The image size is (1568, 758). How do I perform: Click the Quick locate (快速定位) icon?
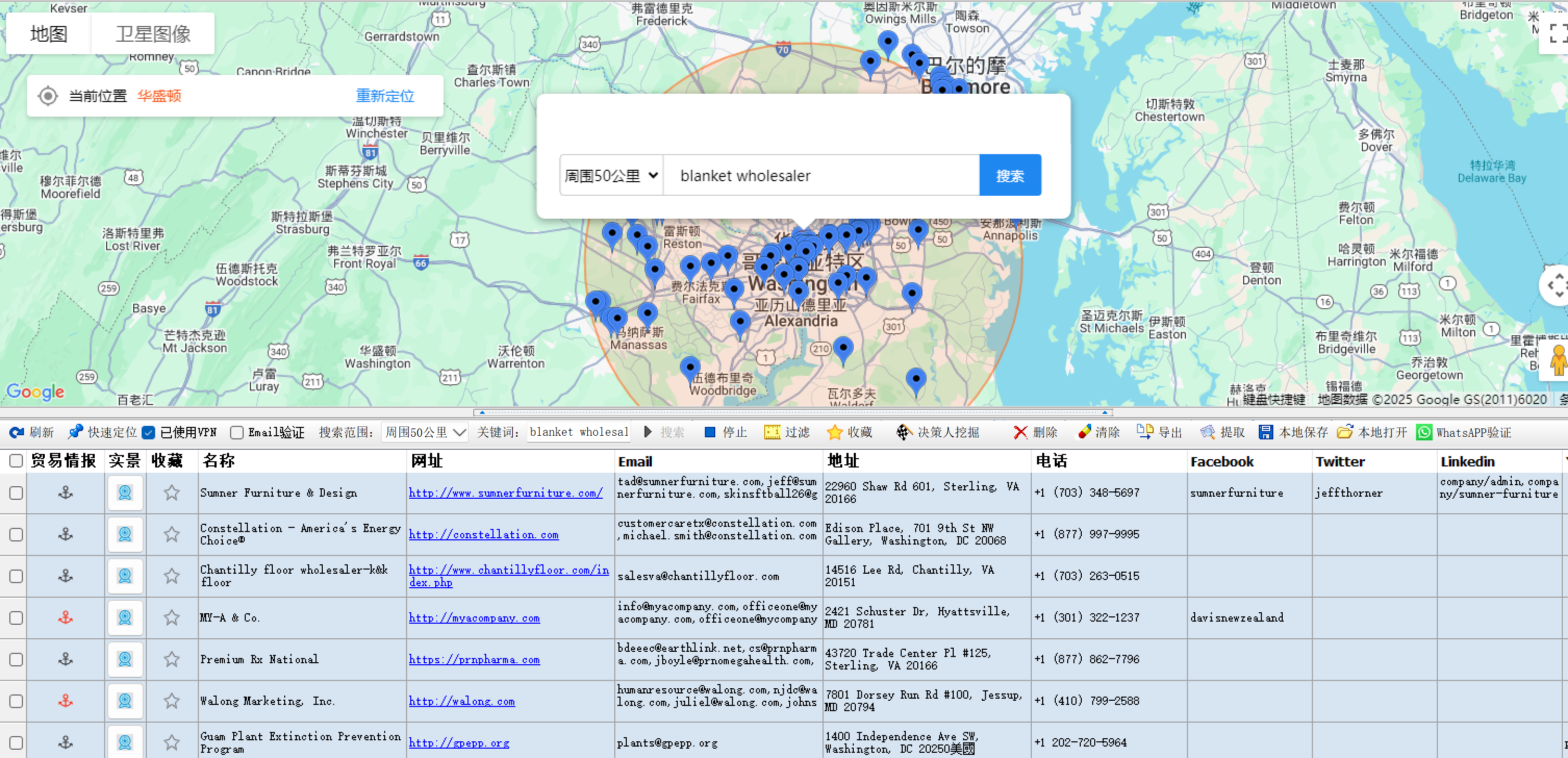click(x=75, y=432)
